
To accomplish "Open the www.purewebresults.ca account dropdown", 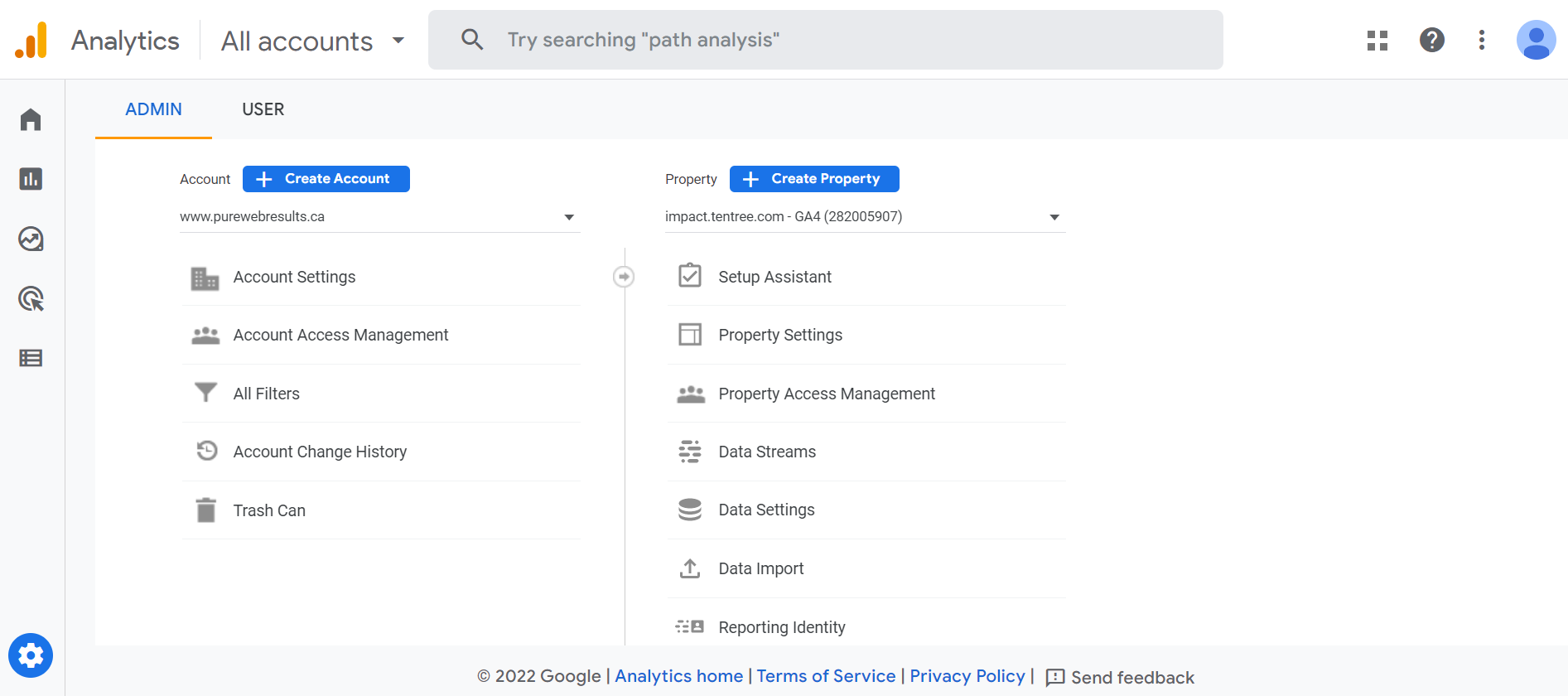I will click(380, 217).
